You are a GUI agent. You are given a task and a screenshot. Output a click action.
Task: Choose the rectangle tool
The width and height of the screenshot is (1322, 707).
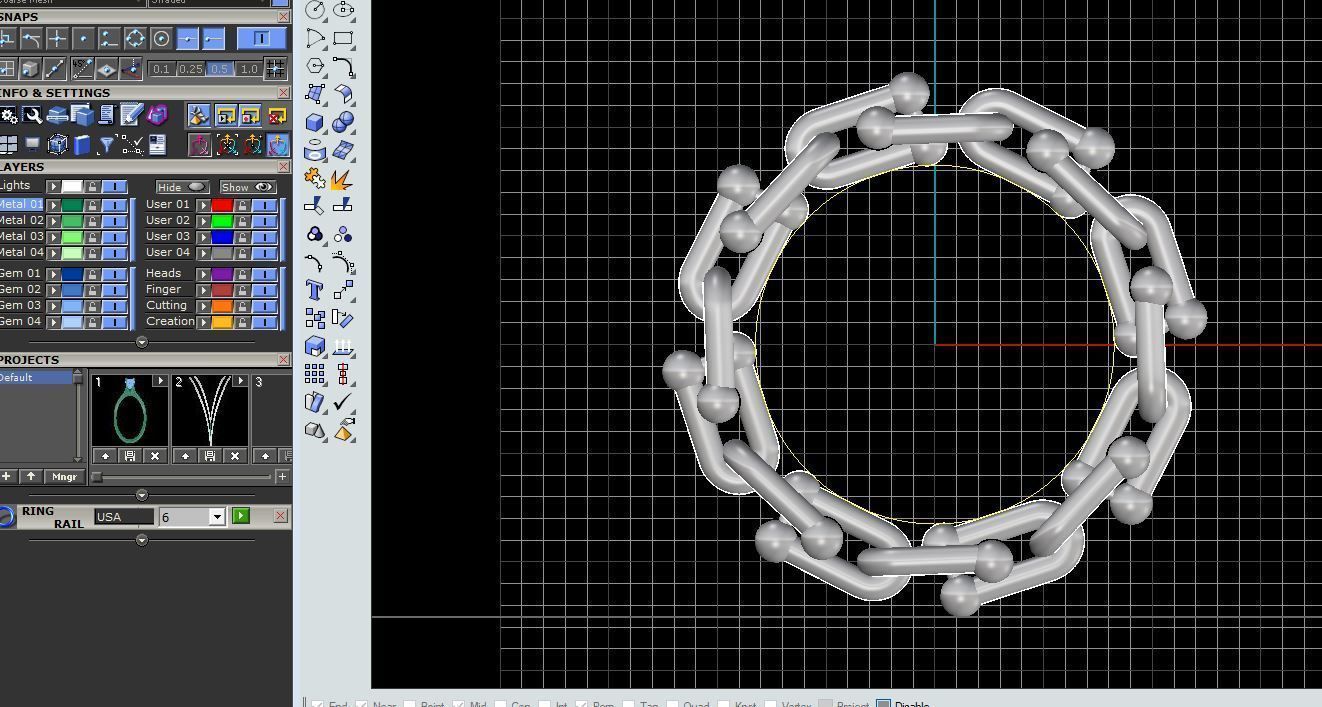[343, 38]
